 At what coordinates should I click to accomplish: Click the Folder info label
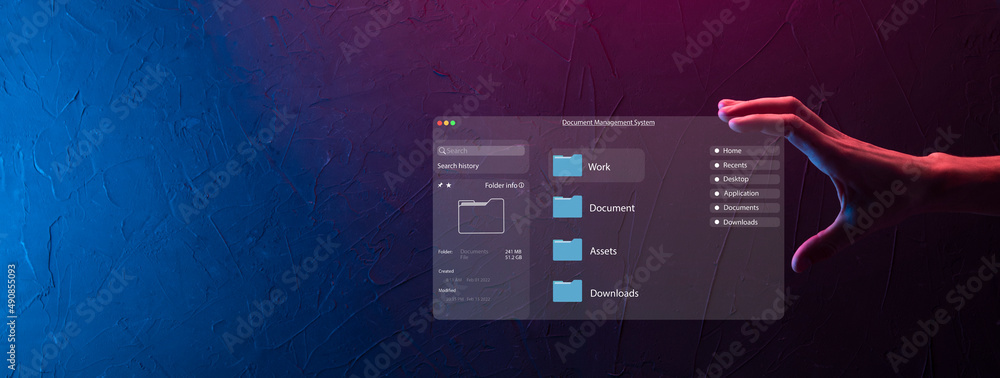501,185
